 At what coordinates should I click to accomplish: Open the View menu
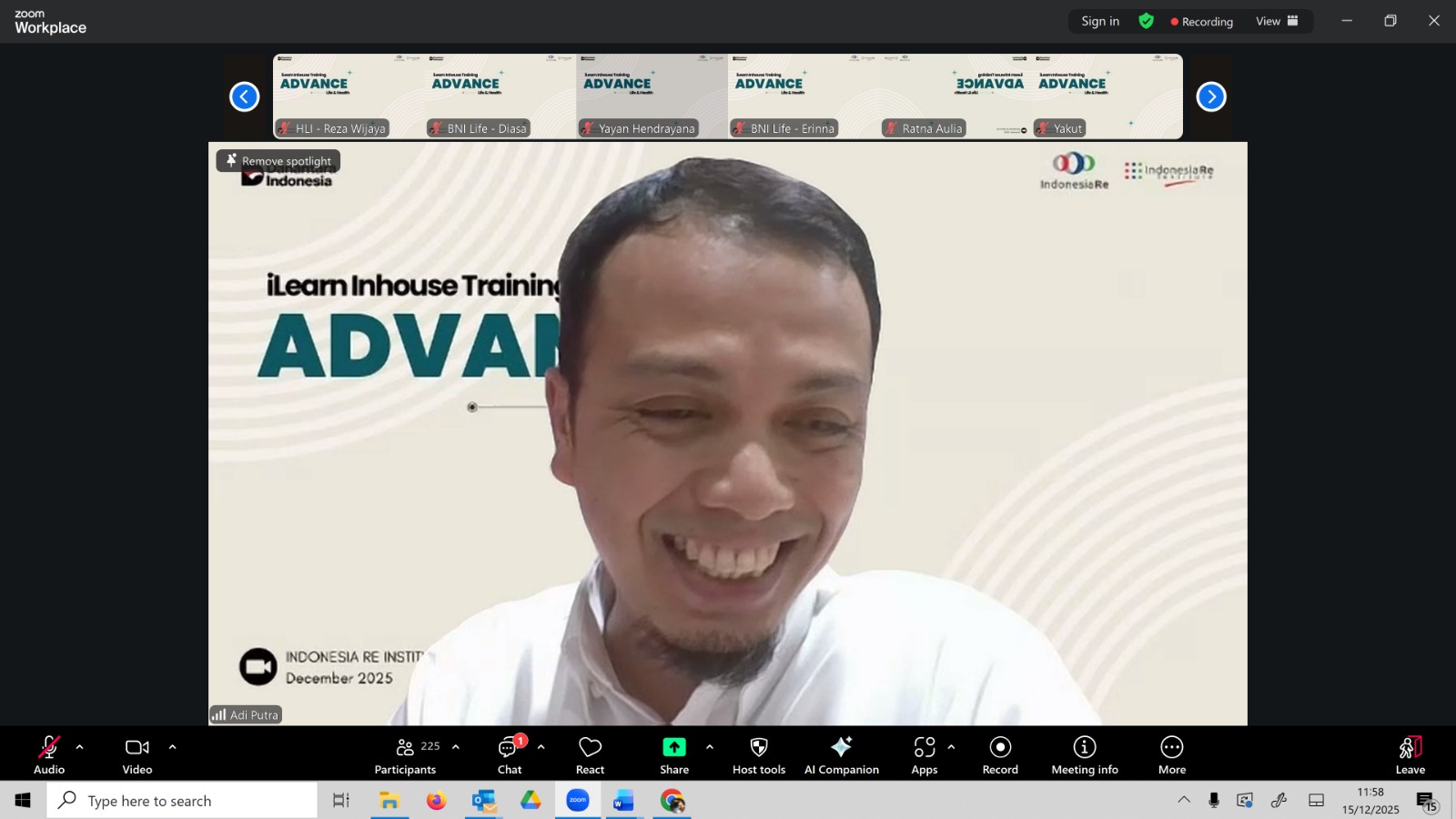pos(1277,21)
